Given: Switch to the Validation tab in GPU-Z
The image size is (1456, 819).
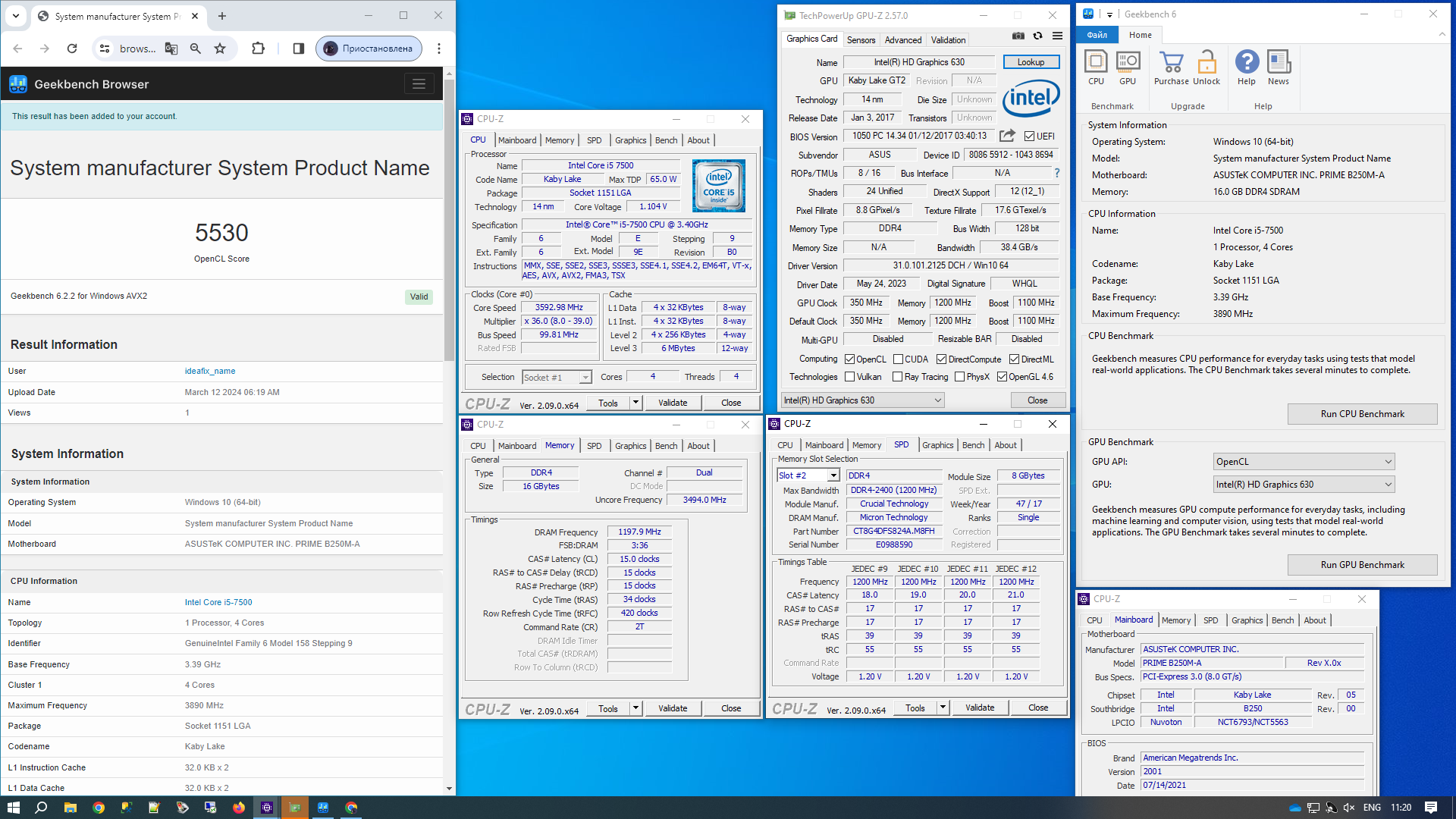Looking at the screenshot, I should (x=949, y=40).
